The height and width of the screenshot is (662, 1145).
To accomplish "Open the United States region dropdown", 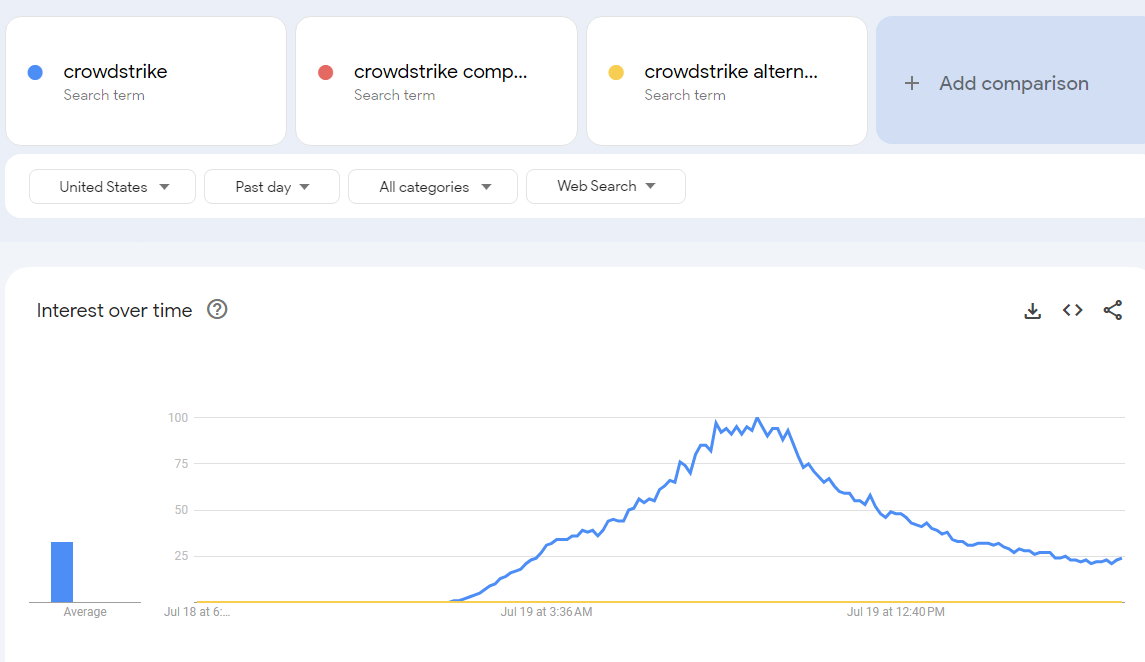I will (x=112, y=186).
